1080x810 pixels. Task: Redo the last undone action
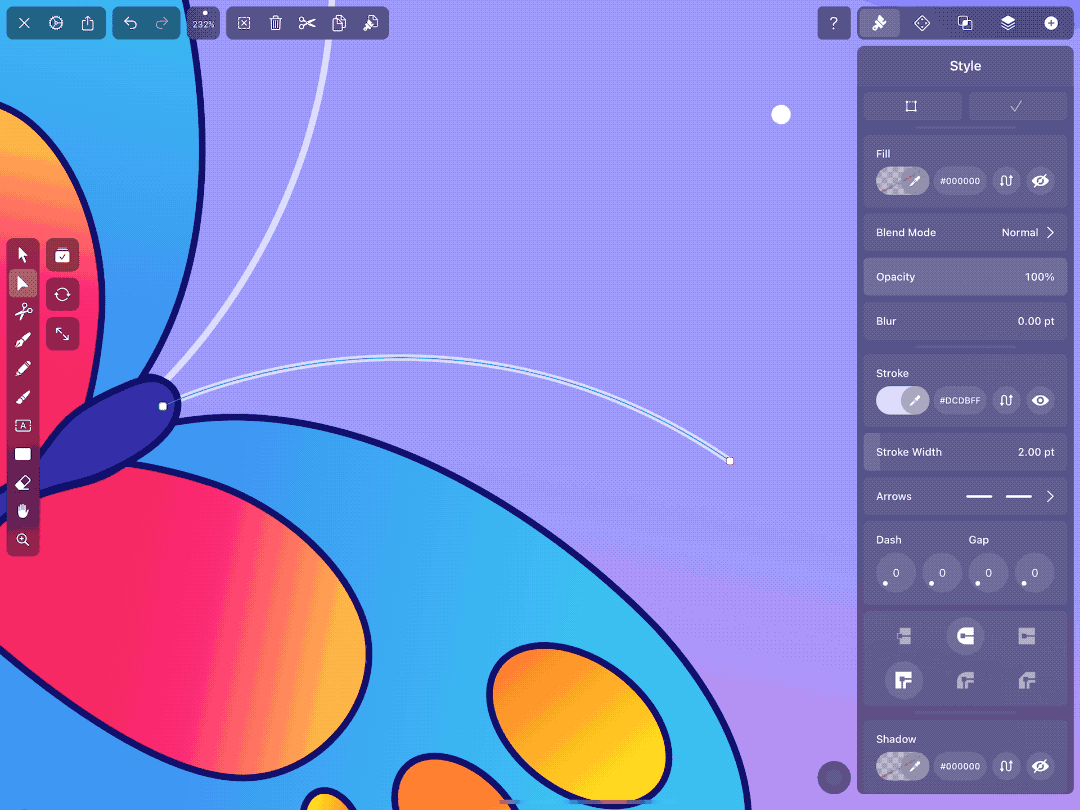click(162, 23)
